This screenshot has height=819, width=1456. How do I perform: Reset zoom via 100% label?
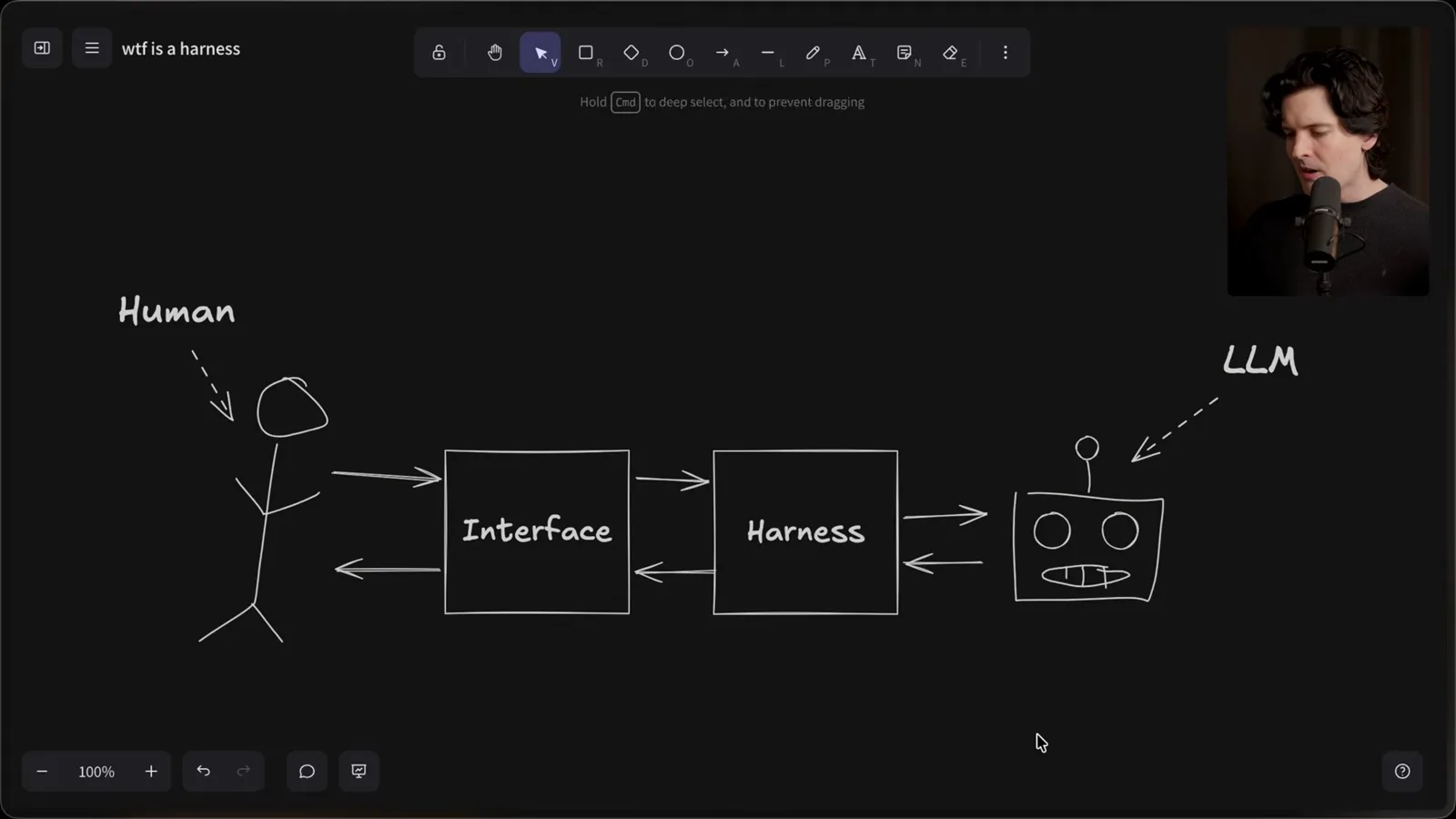pos(96,772)
